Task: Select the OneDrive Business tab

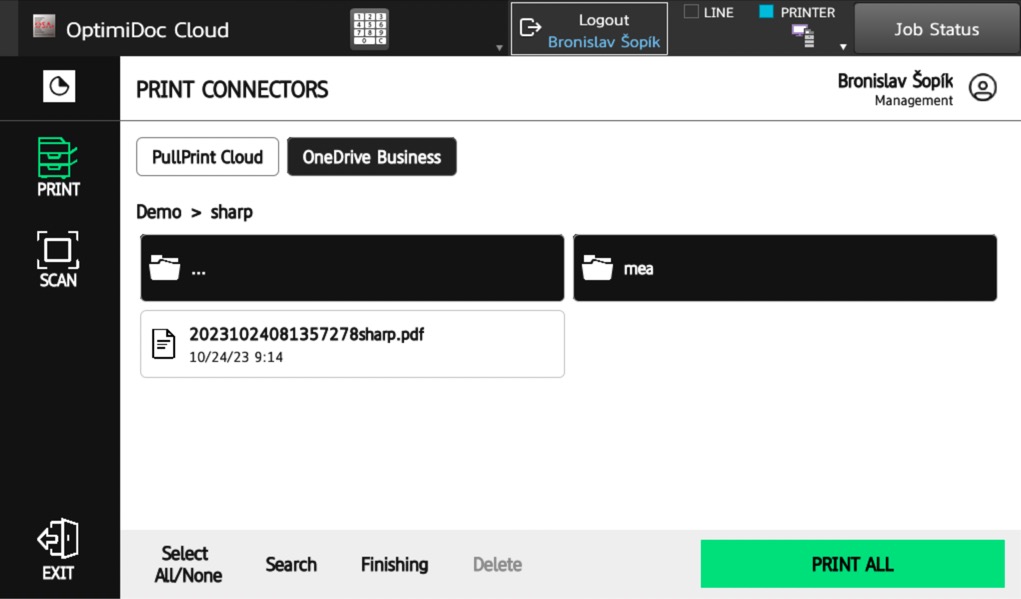Action: coord(371,157)
